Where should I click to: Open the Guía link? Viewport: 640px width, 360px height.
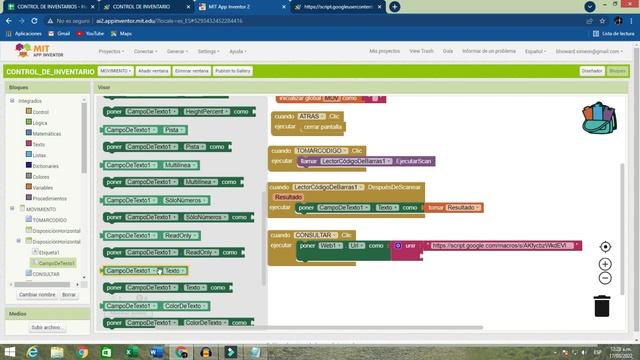448,51
